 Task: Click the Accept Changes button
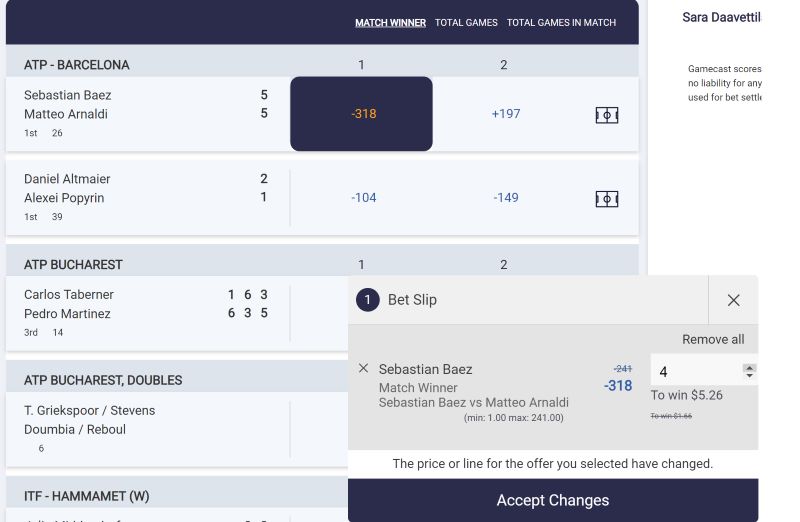coord(553,500)
